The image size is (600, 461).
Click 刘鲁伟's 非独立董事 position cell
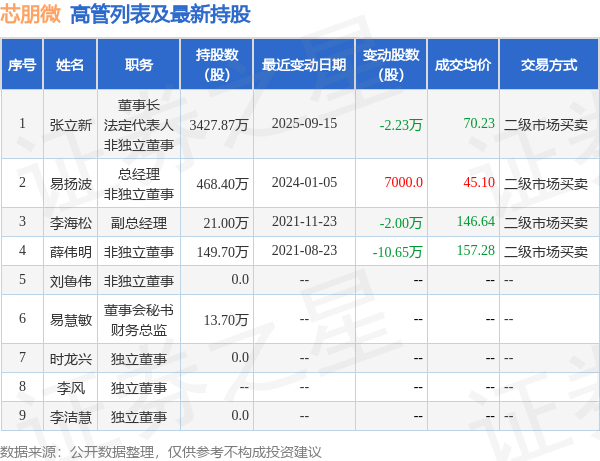[x=139, y=281]
